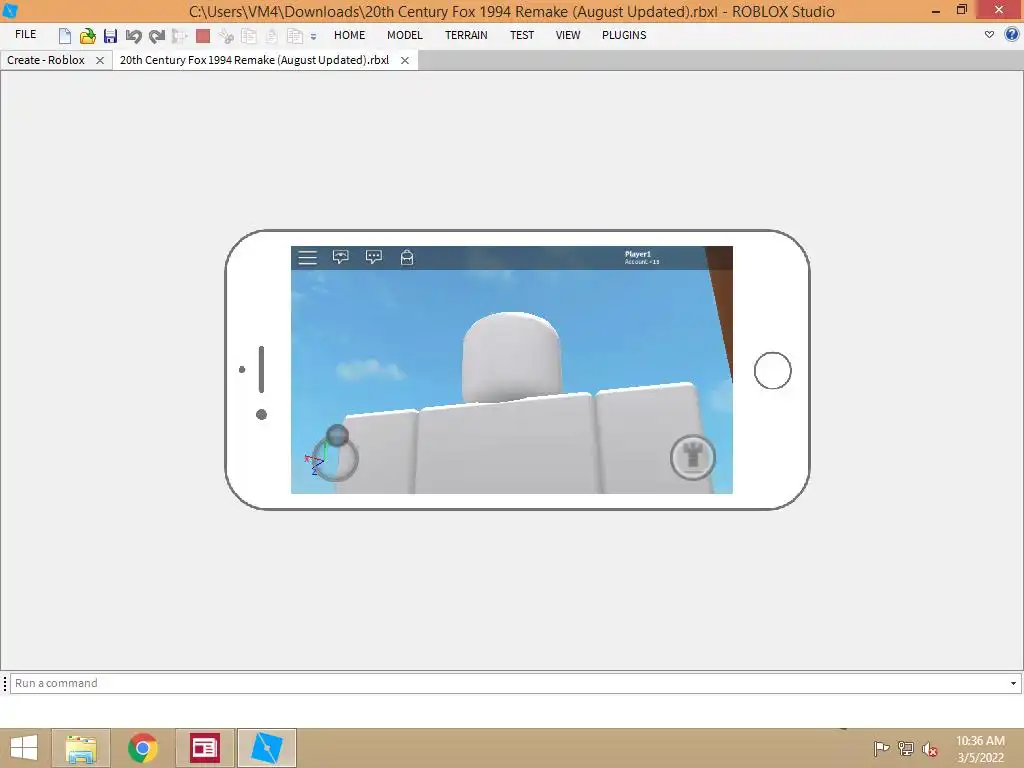Click the New file icon
This screenshot has width=1024, height=768.
tap(65, 36)
